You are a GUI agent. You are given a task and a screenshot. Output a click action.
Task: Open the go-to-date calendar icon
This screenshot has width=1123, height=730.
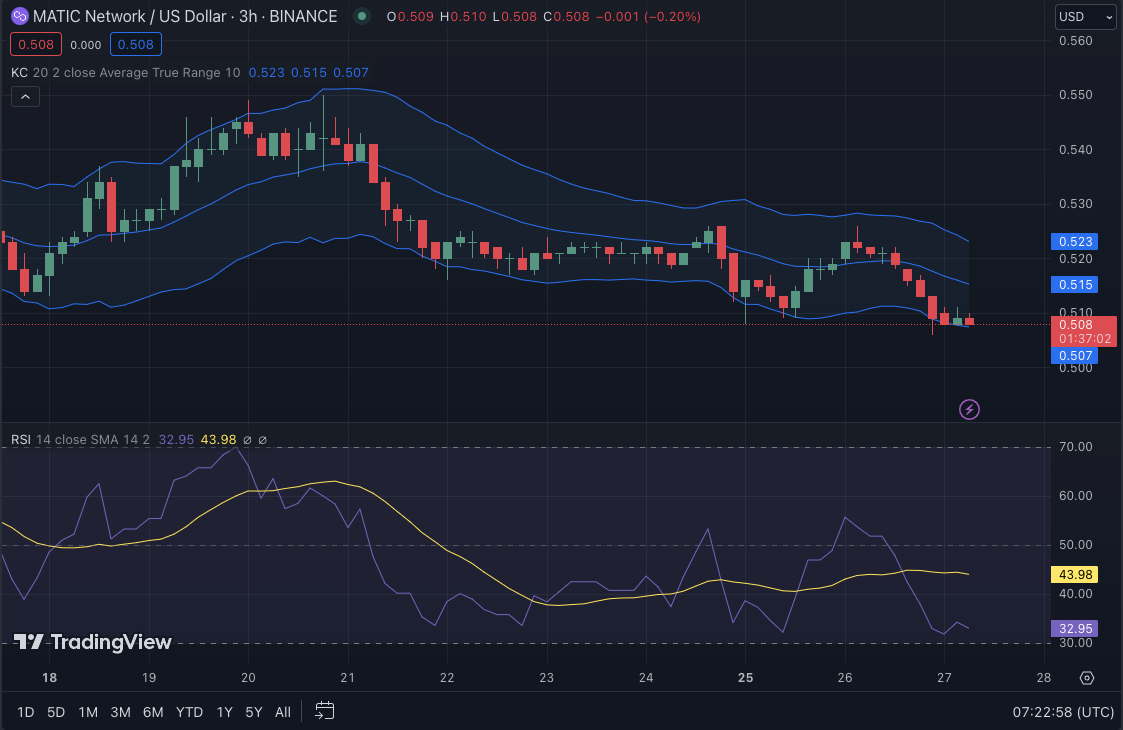click(x=324, y=711)
